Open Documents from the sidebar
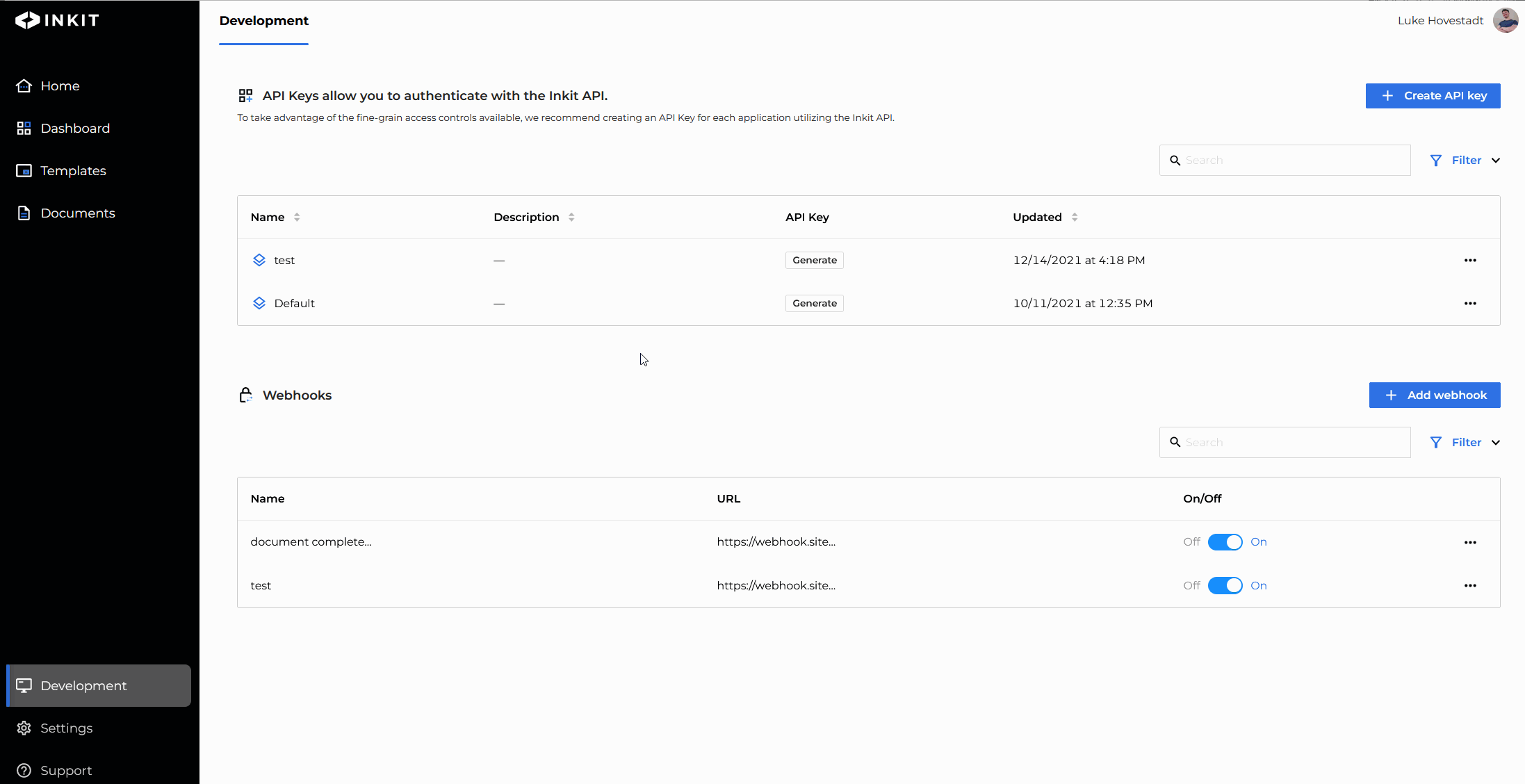 [77, 213]
